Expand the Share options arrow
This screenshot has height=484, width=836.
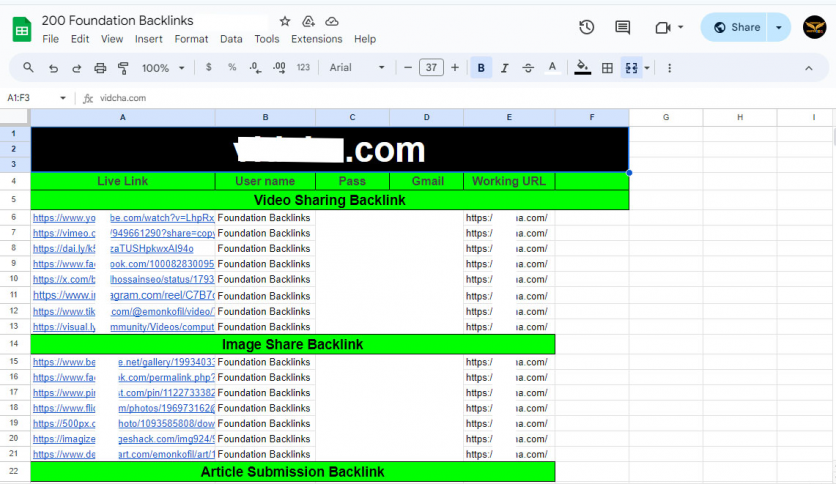tap(778, 27)
